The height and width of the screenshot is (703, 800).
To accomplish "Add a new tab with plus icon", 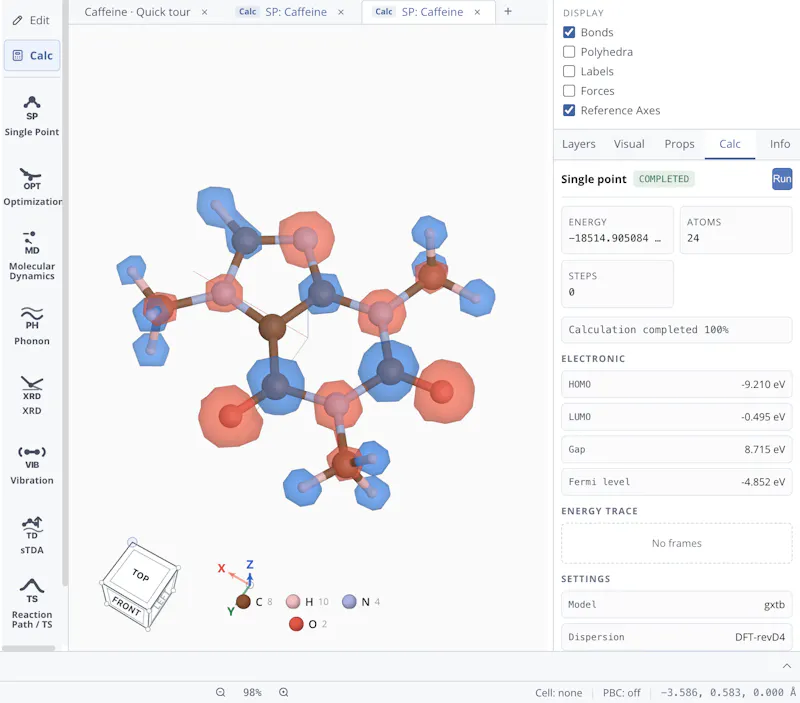I will (508, 11).
